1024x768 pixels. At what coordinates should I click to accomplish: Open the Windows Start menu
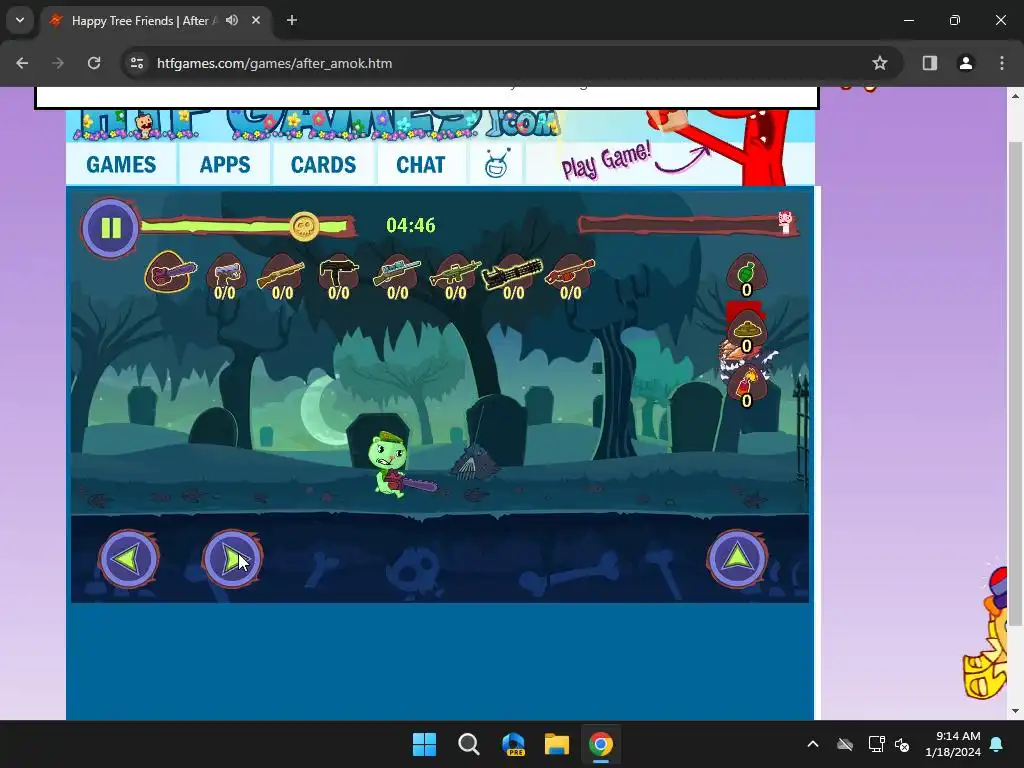click(x=424, y=744)
